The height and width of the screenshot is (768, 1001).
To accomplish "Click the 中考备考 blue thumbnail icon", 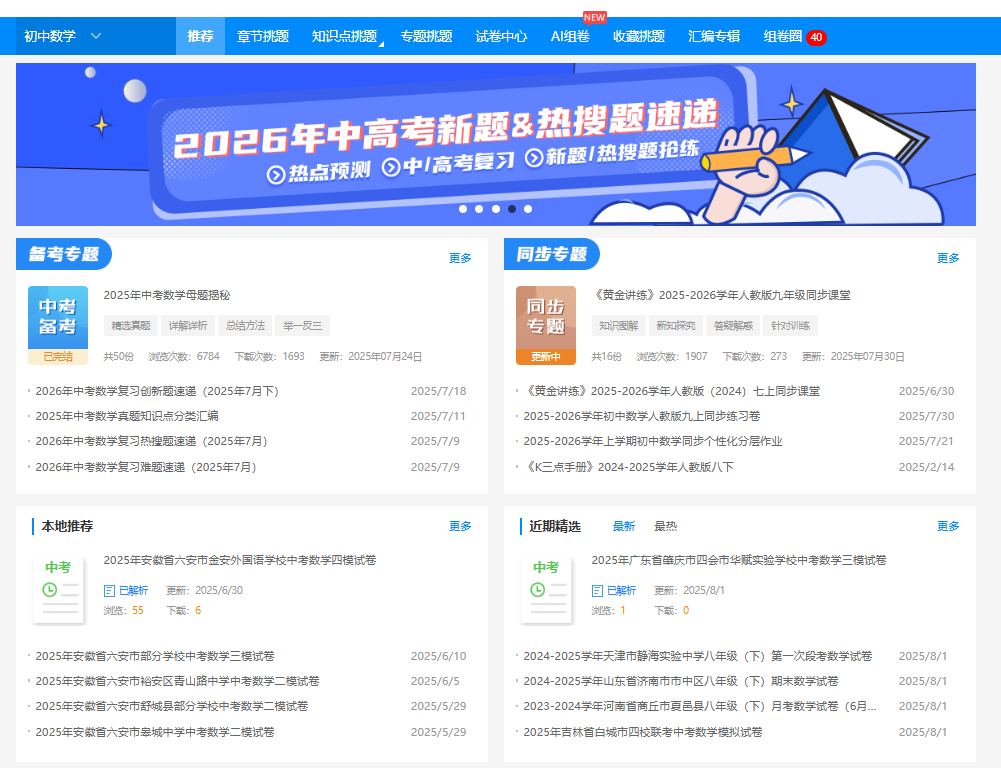I will [57, 318].
